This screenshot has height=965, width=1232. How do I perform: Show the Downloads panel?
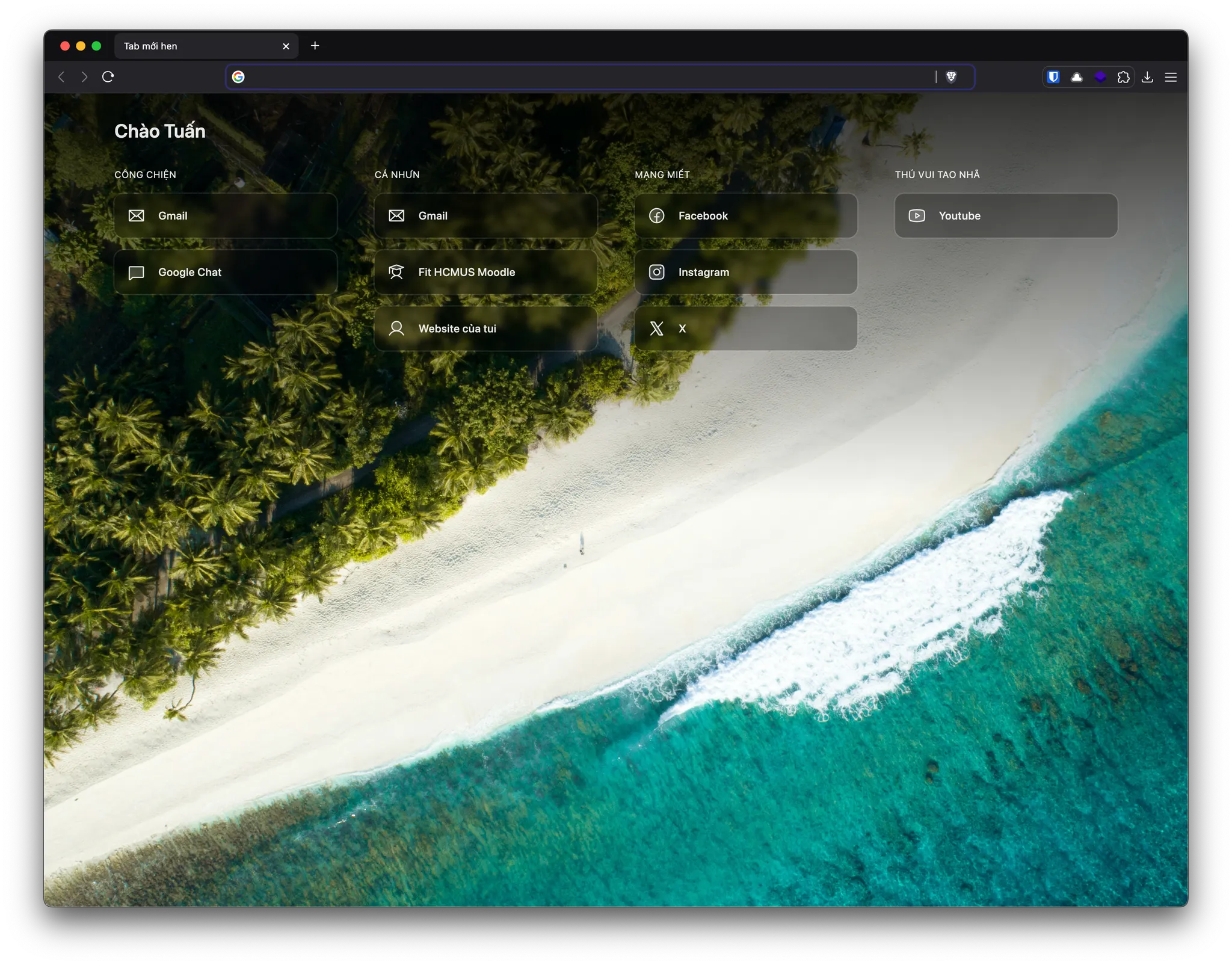pyautogui.click(x=1147, y=77)
